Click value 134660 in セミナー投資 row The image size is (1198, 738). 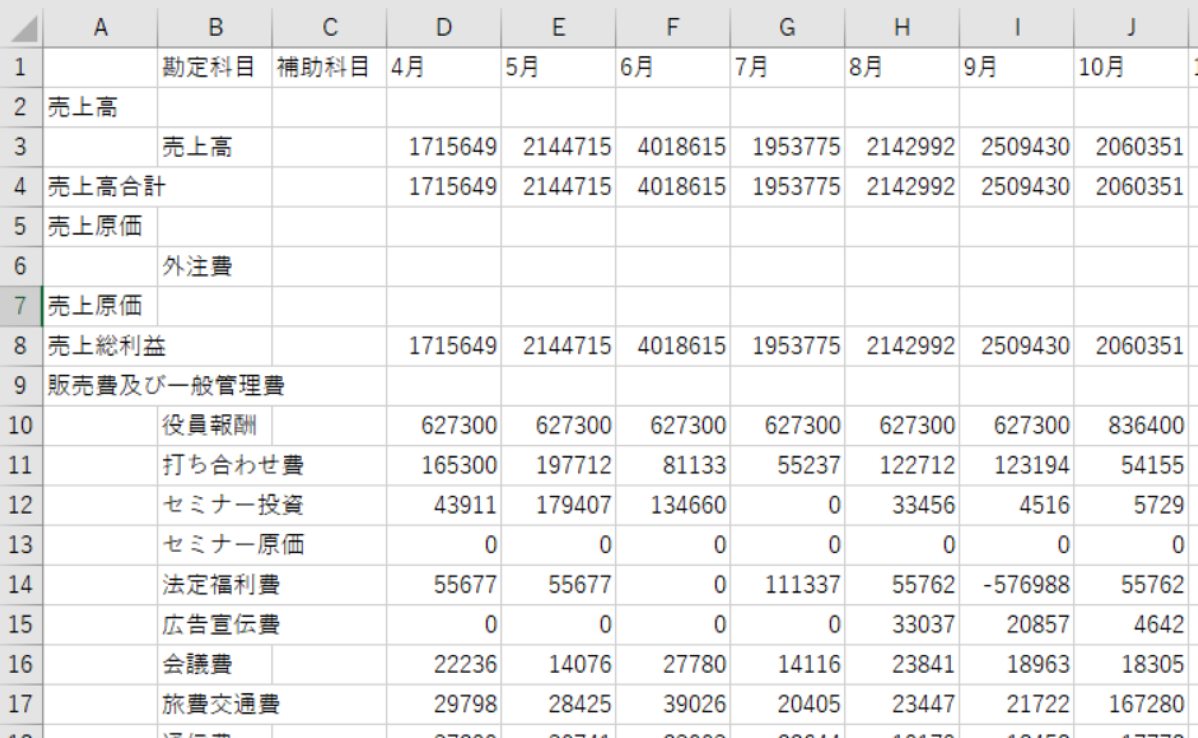[x=673, y=505]
